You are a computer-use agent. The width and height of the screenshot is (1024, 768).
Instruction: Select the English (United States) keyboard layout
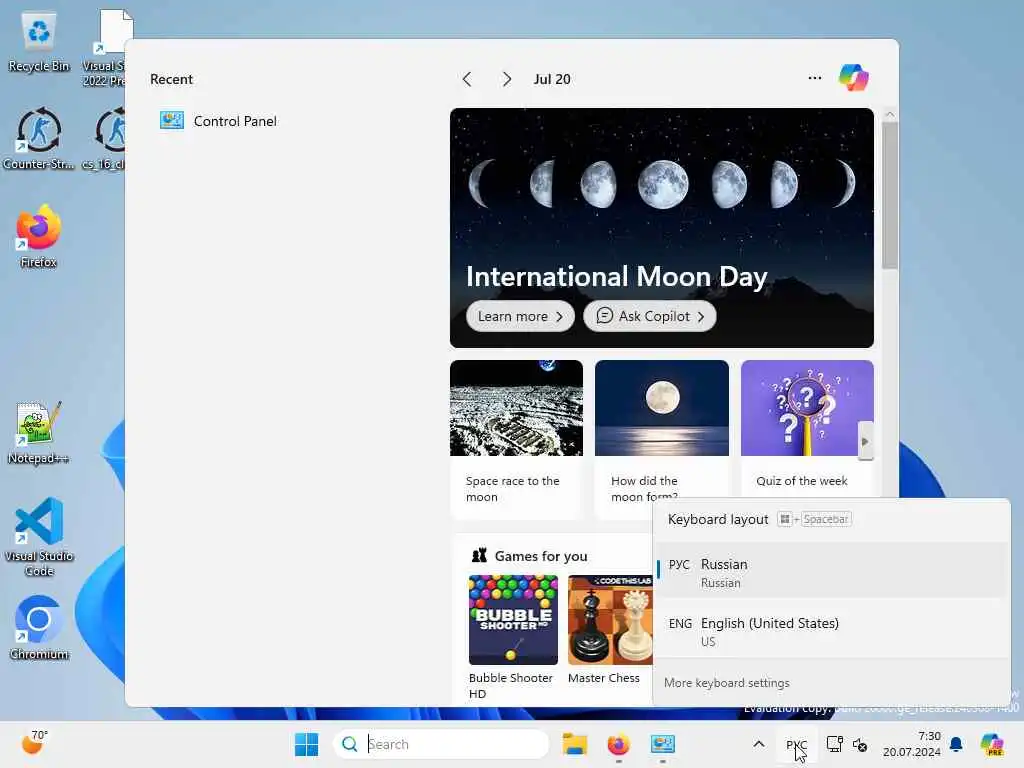(831, 631)
